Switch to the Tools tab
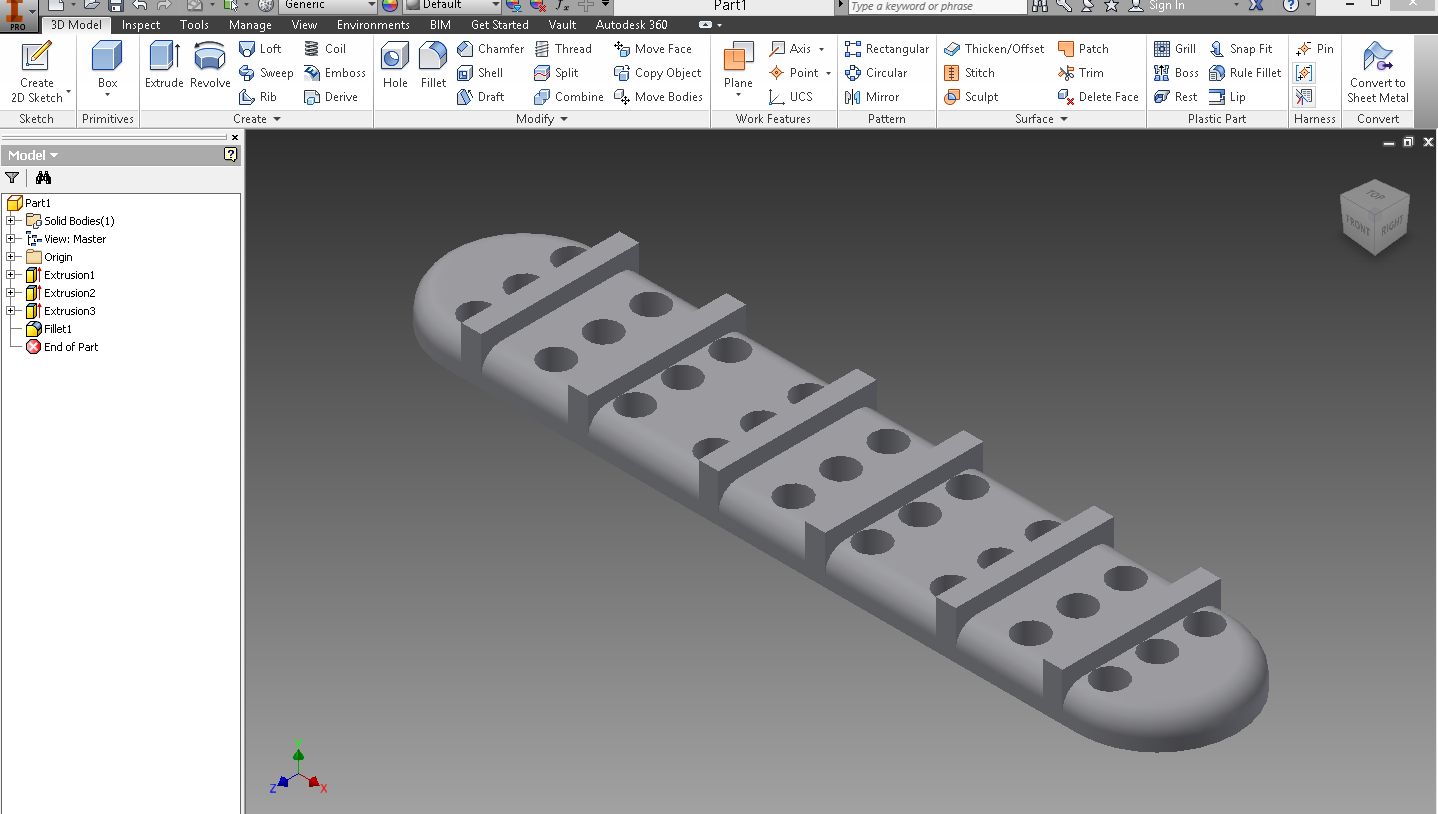This screenshot has height=814, width=1438. click(194, 25)
